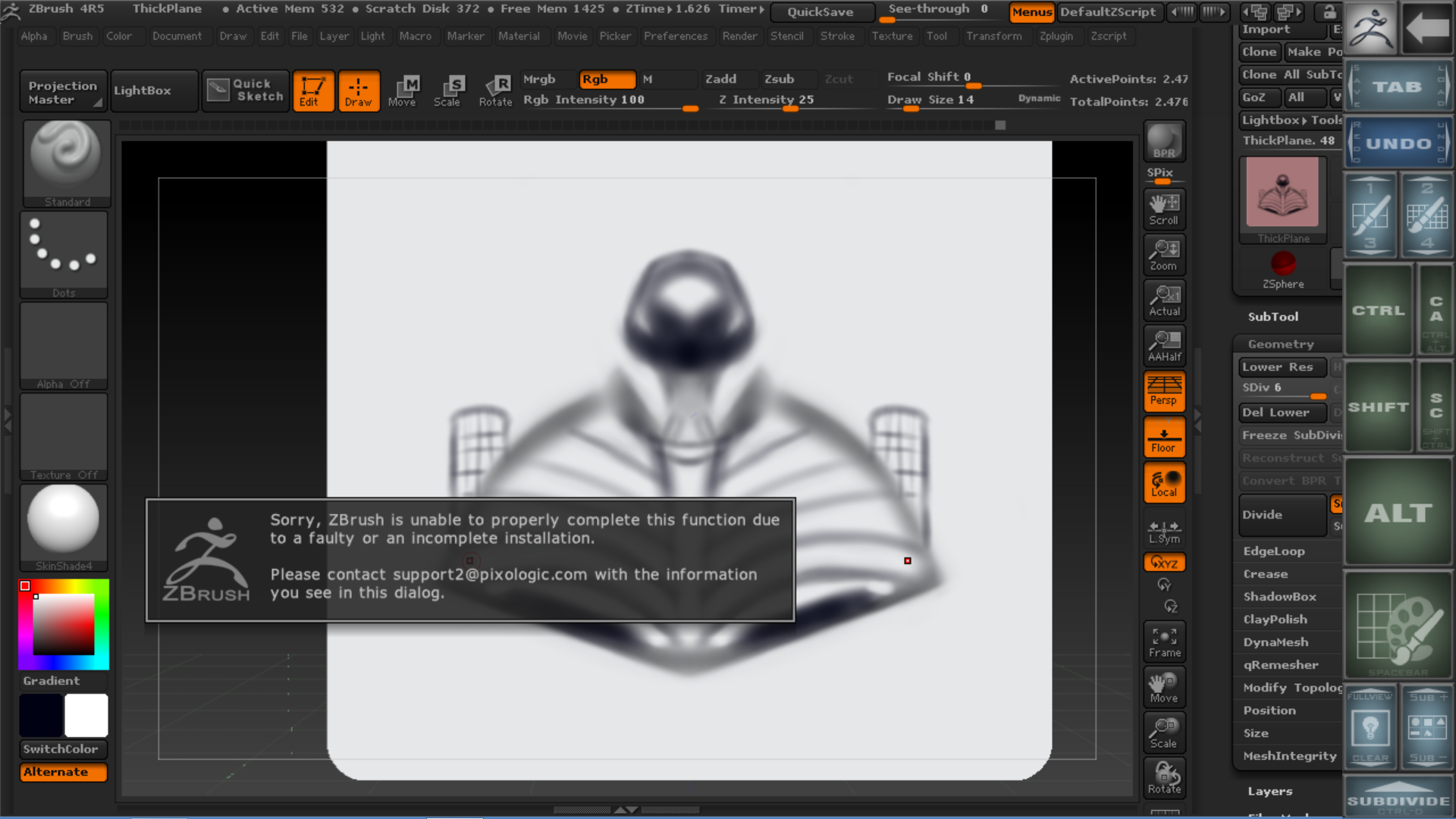
Task: Open LightBox browser
Action: (x=154, y=91)
